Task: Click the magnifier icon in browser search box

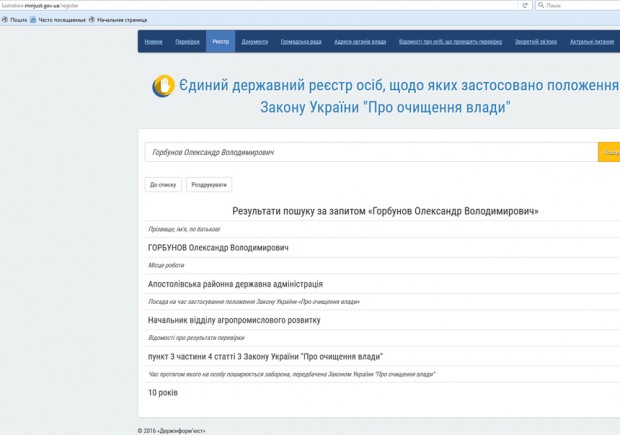Action: (541, 5)
